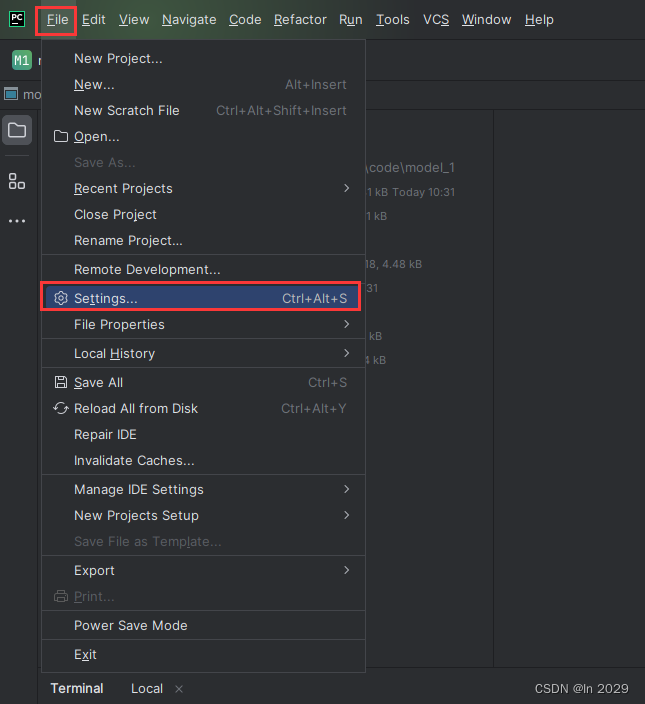
Task: Click the folder icon beside Open...
Action: click(x=61, y=136)
